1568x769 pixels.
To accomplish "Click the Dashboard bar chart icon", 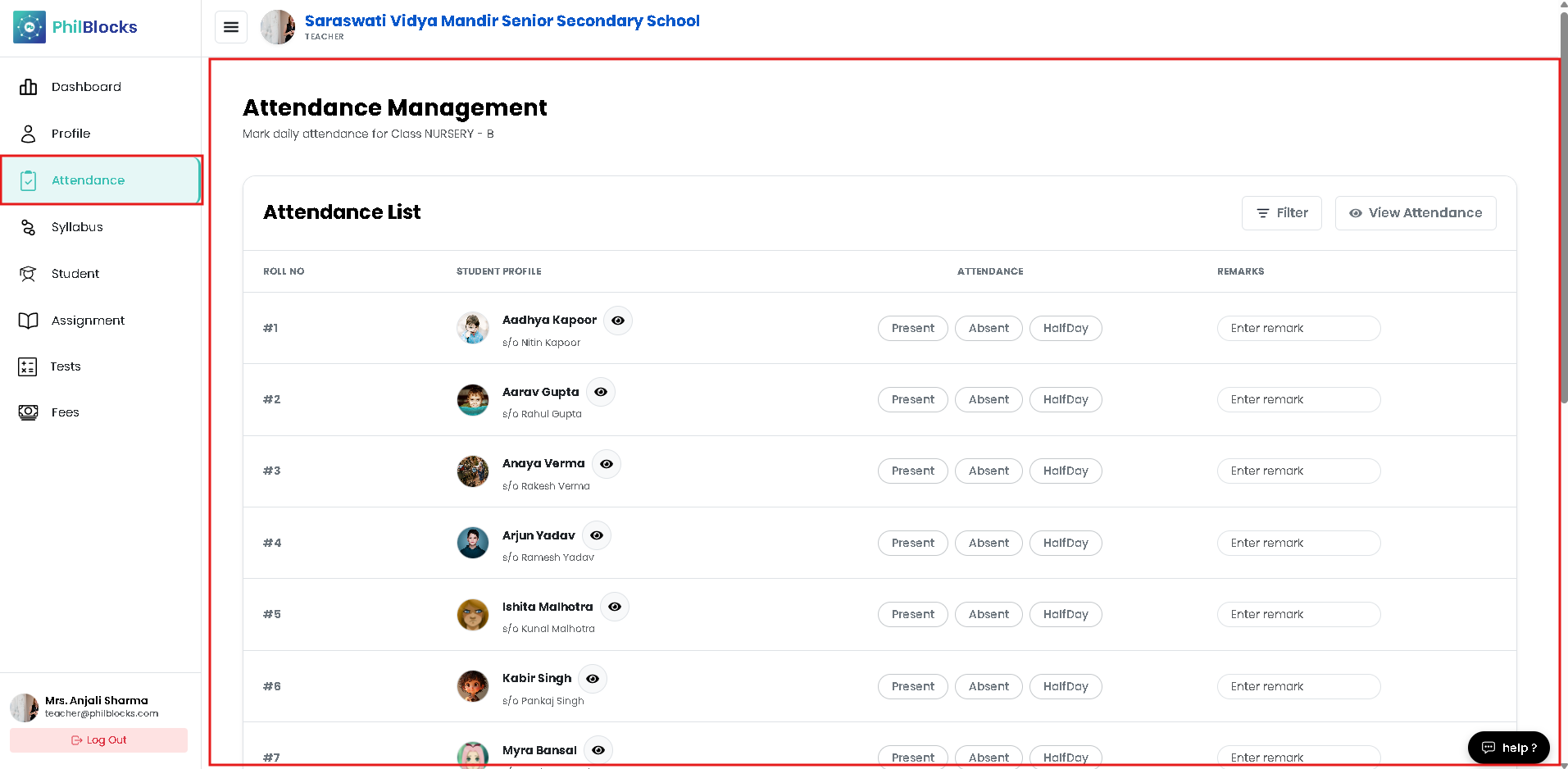I will coord(29,87).
